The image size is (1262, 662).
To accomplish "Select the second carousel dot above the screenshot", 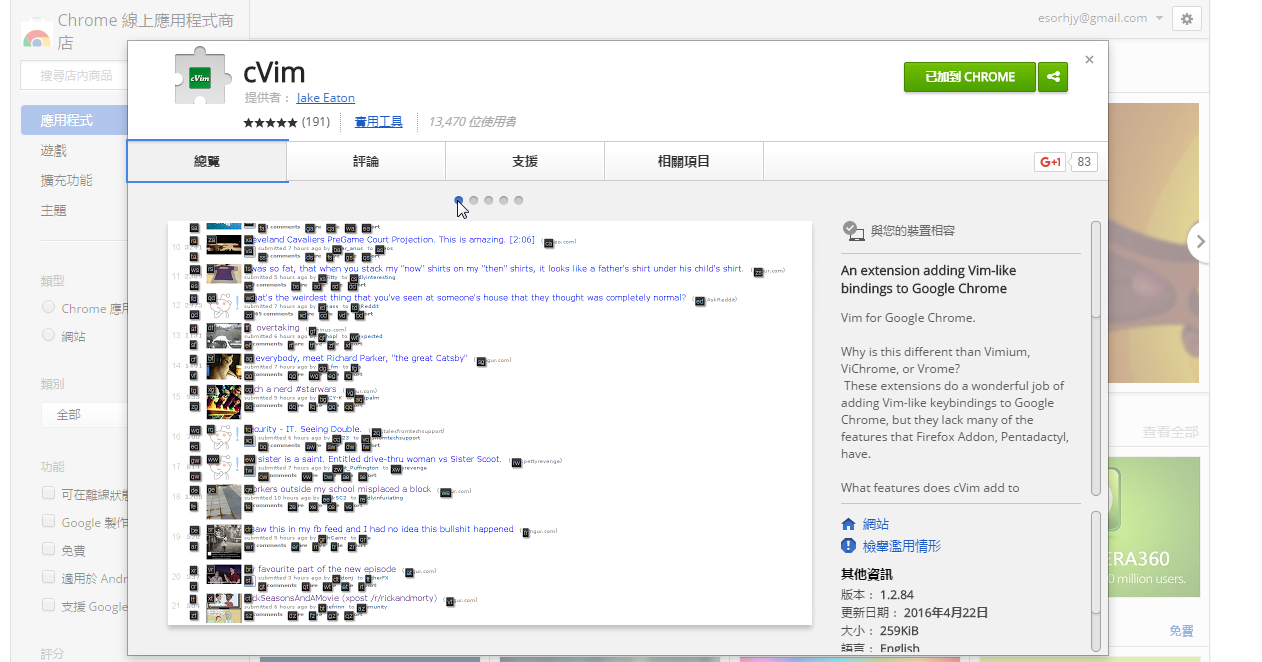I will point(473,200).
